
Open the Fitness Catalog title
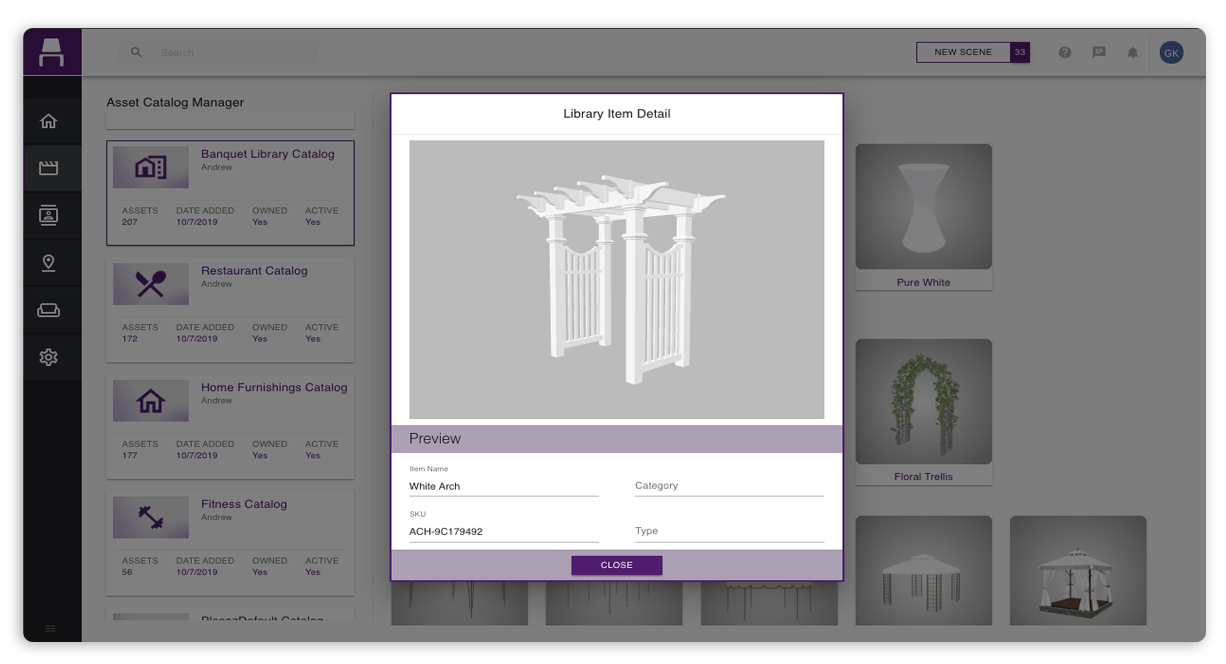[x=244, y=504]
